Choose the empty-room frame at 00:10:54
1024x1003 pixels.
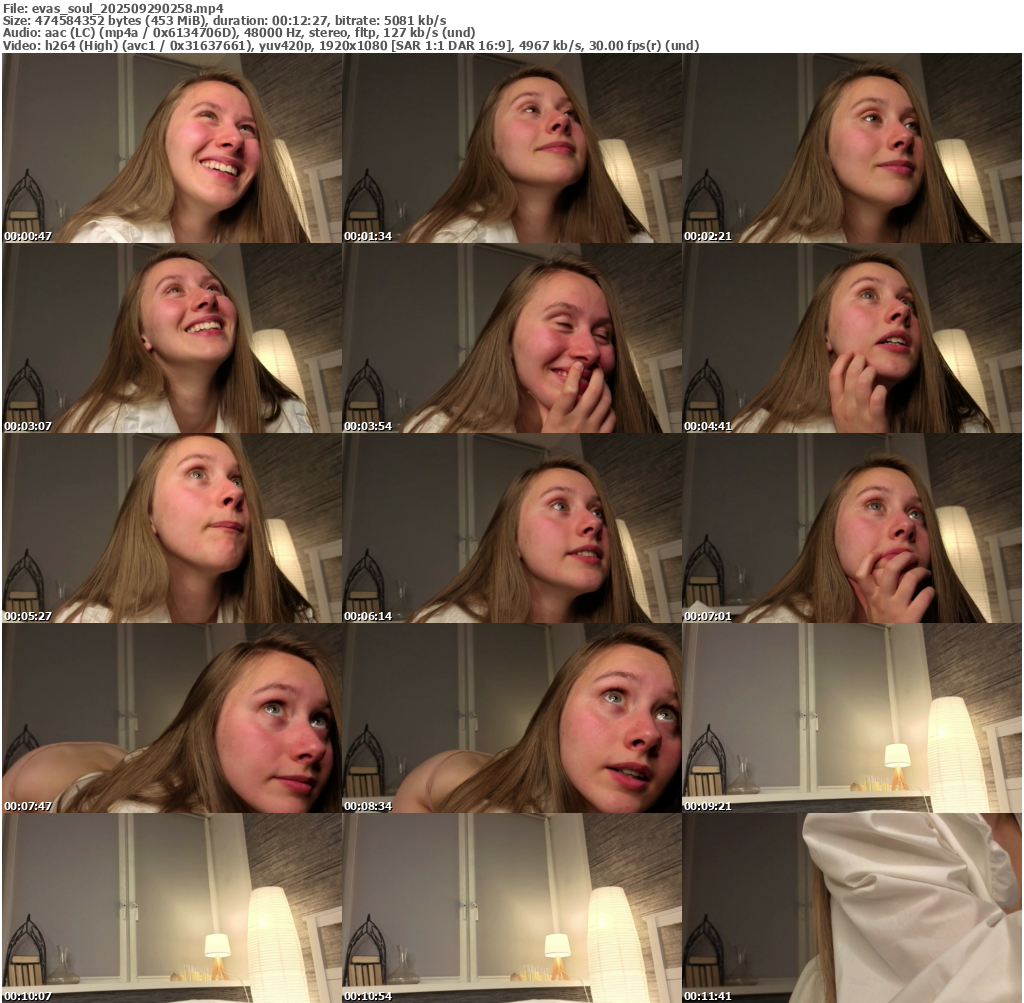tap(512, 908)
